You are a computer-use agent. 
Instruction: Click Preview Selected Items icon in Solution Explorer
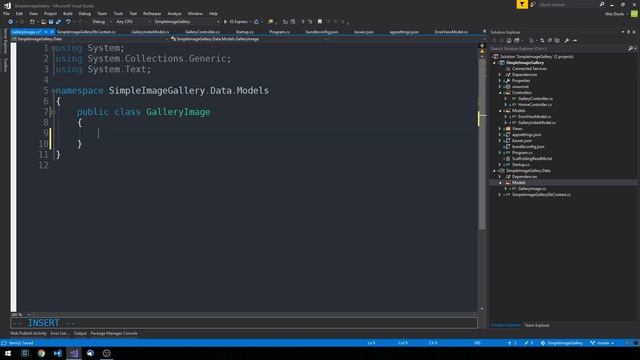click(x=575, y=40)
